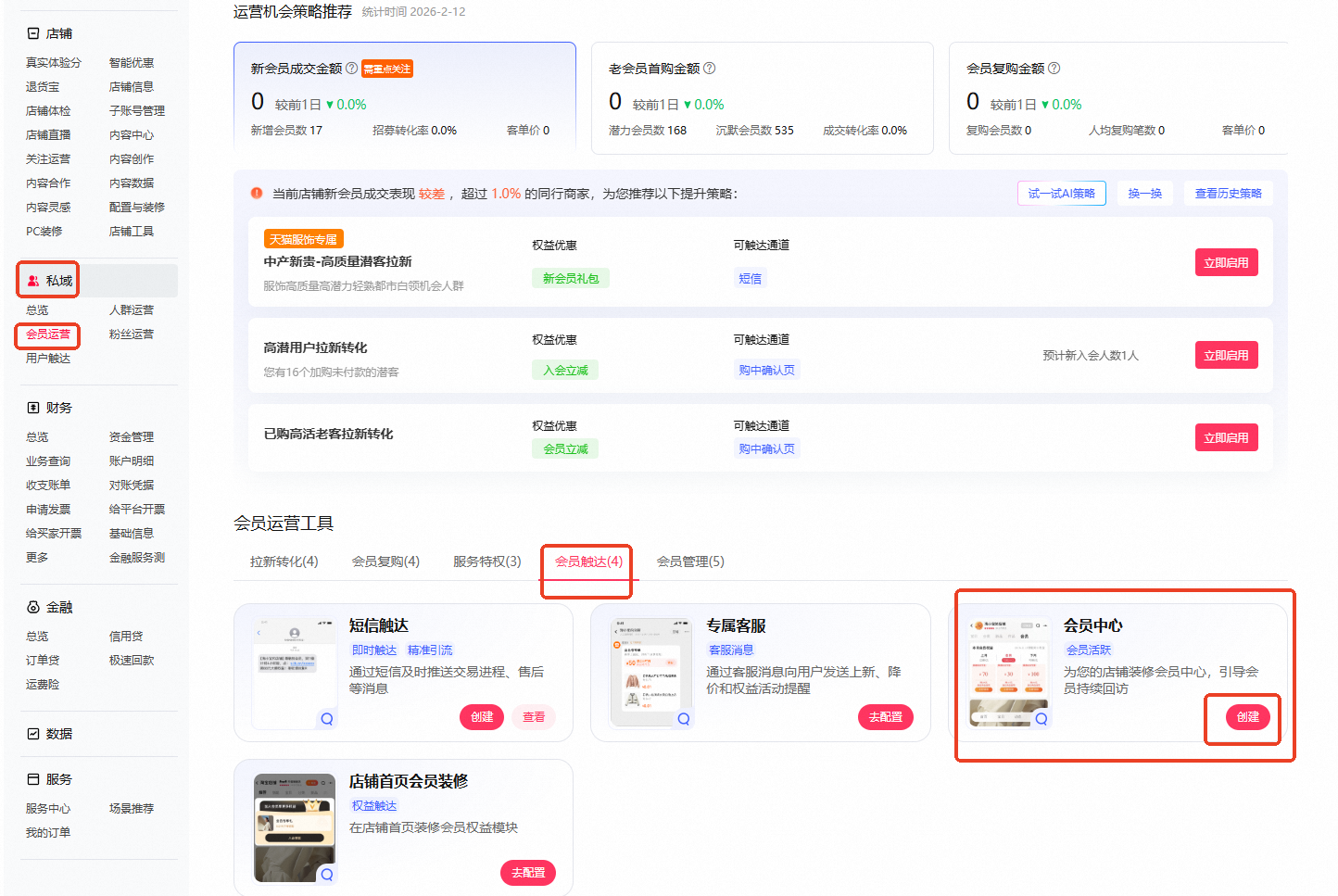This screenshot has width=1338, height=896.
Task: Zoom the 会员中心 preview magnifier icon
Action: 1041,718
